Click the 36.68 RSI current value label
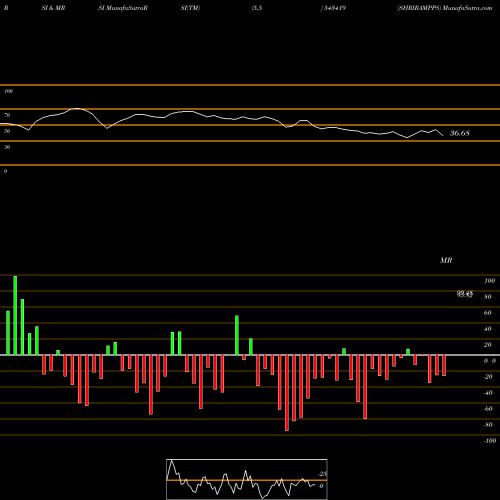The image size is (500, 500). pos(460,133)
